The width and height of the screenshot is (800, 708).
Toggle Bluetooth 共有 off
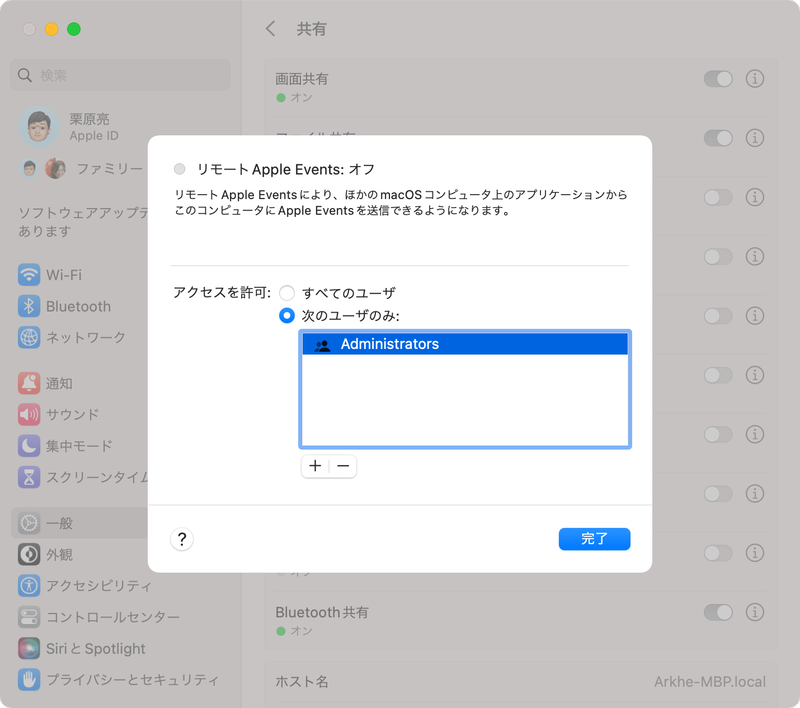(x=720, y=612)
